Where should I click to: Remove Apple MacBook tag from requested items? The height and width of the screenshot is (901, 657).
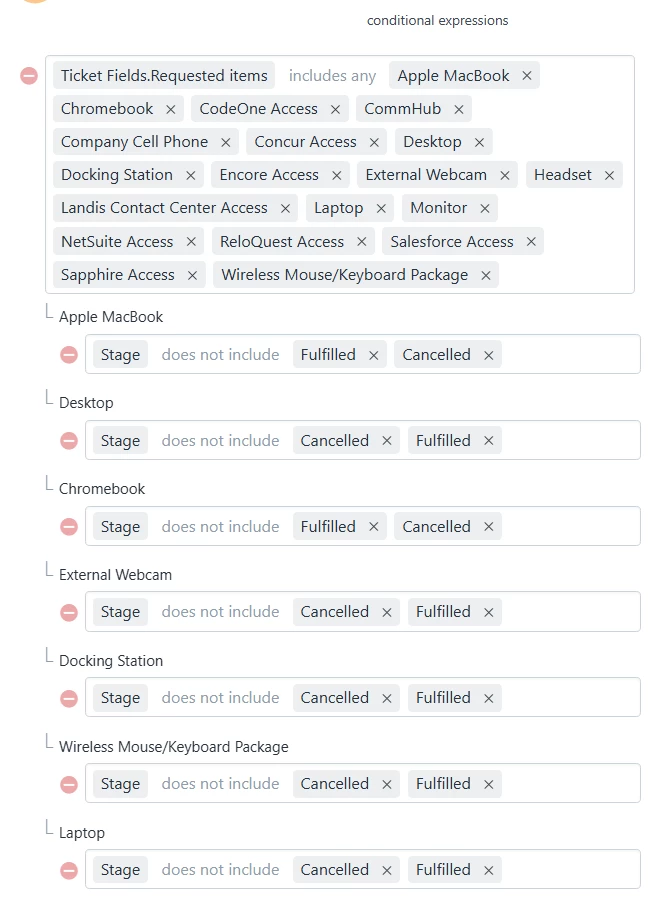click(x=527, y=76)
